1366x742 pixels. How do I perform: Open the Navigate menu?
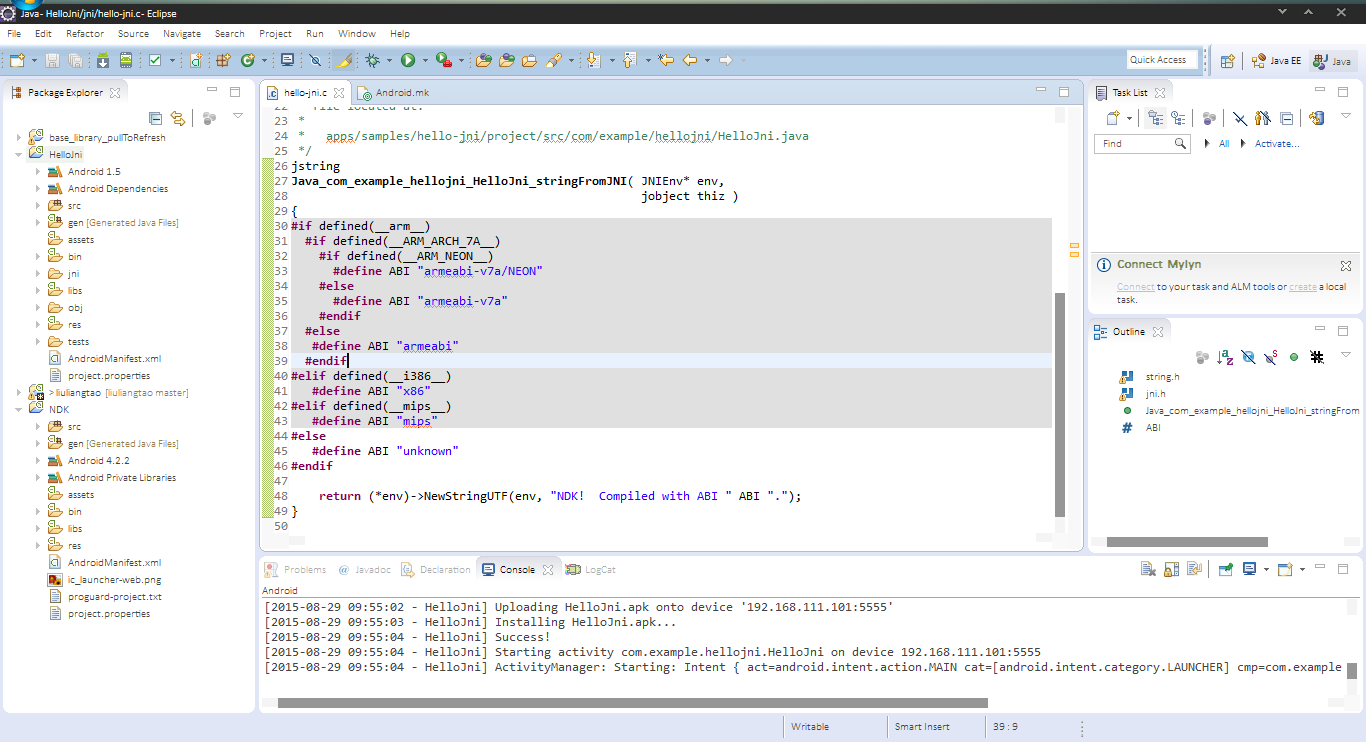click(182, 34)
